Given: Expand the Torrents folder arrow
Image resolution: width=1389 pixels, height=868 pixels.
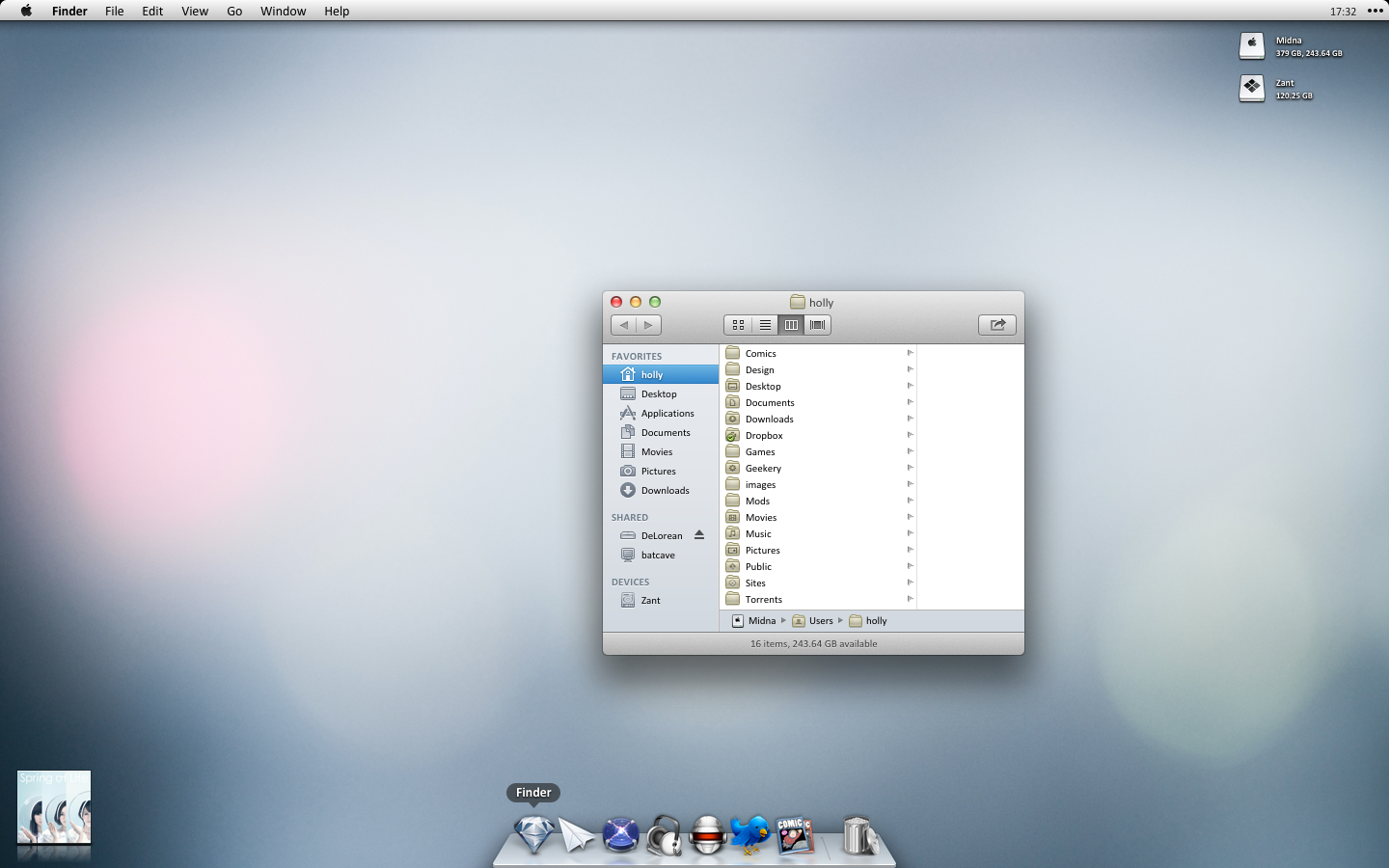Looking at the screenshot, I should [x=910, y=599].
